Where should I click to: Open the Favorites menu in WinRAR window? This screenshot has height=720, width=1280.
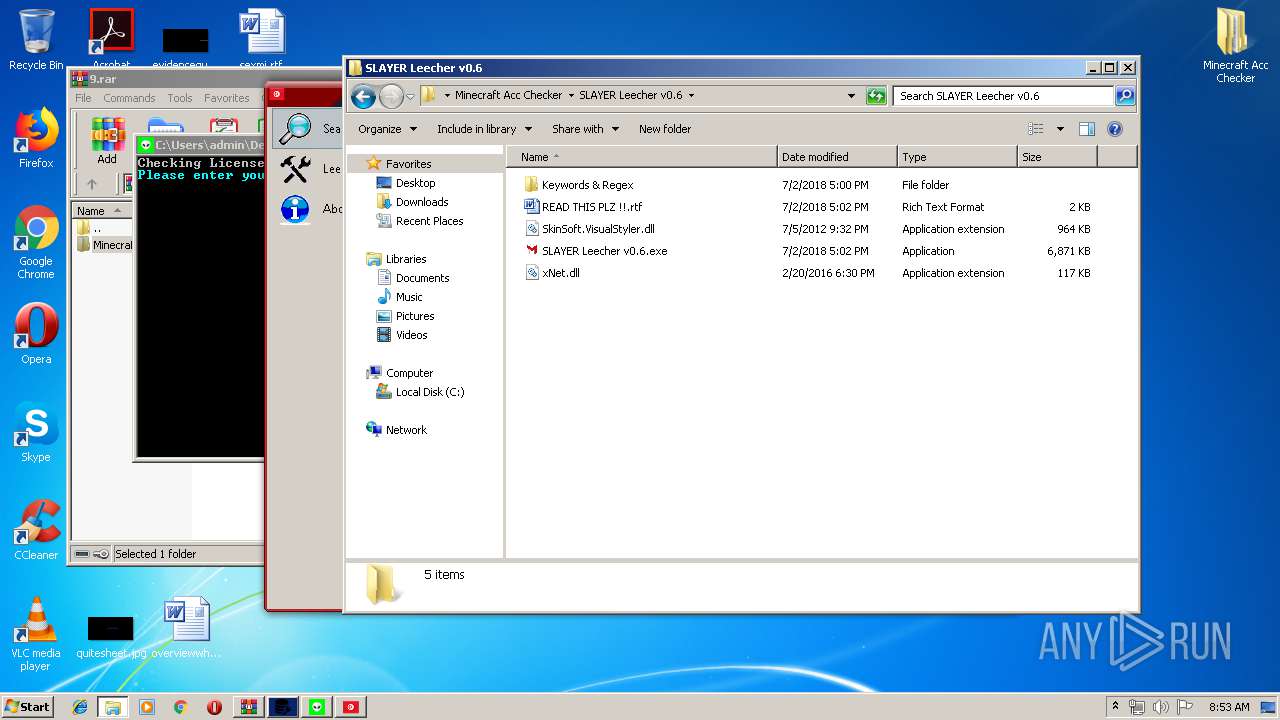click(x=227, y=98)
